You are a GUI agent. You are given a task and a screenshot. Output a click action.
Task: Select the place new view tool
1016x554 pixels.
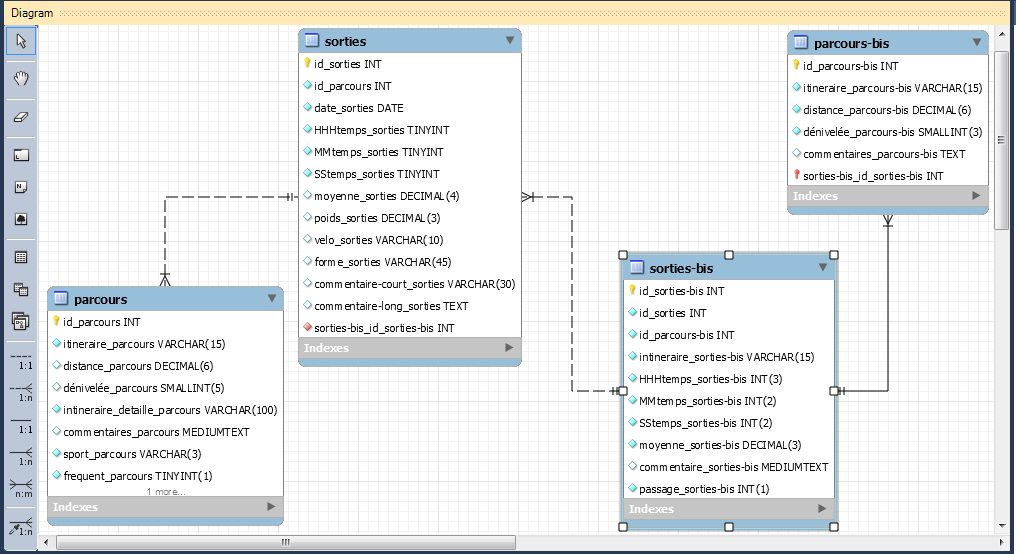(x=21, y=289)
